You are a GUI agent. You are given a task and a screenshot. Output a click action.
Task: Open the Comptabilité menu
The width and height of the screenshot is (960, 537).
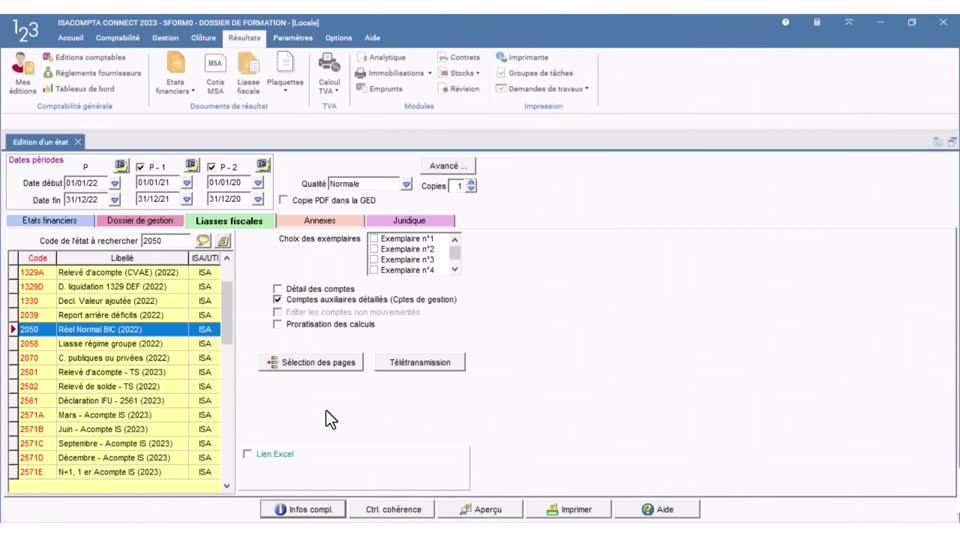pyautogui.click(x=118, y=38)
